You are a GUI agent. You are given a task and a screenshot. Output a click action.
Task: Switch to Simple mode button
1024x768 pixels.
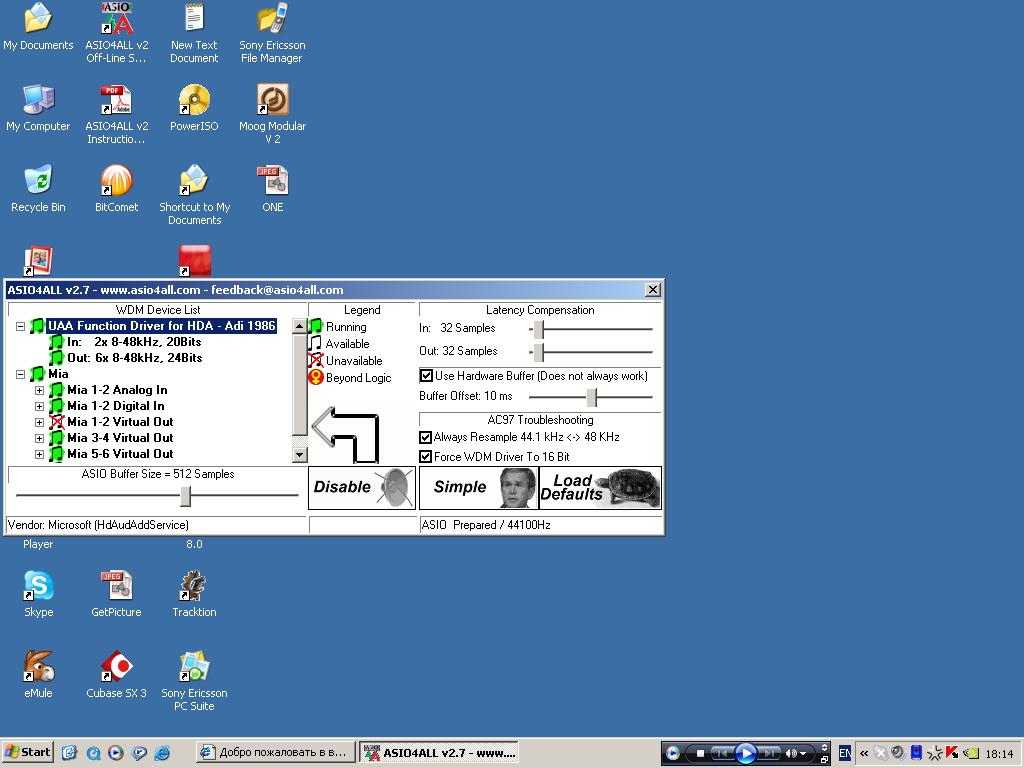(x=479, y=487)
